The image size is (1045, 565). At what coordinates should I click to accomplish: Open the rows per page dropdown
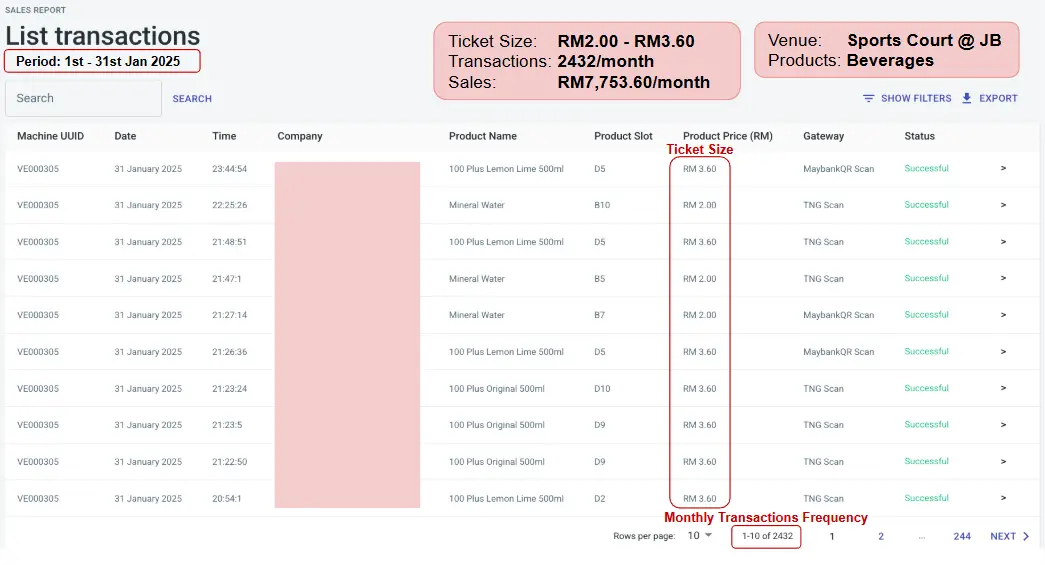point(699,536)
